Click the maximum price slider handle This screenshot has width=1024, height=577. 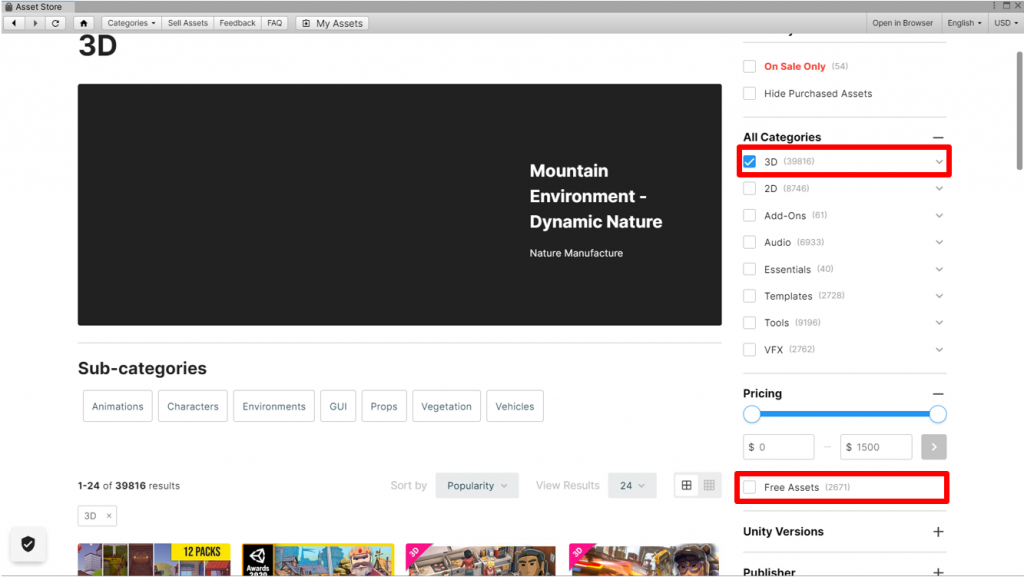(937, 414)
